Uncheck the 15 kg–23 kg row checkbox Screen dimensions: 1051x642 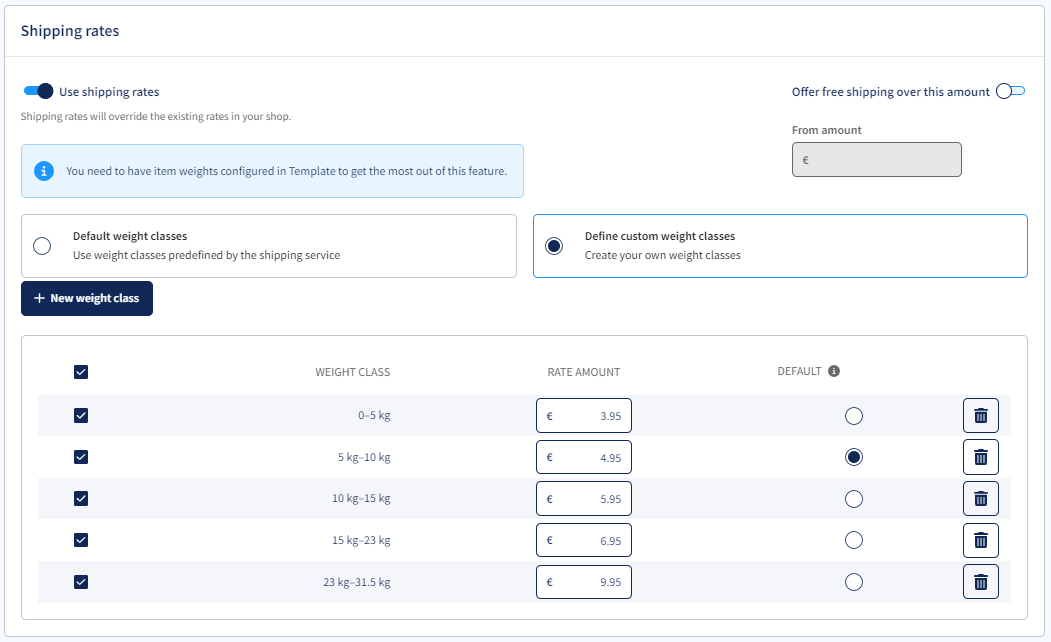81,540
